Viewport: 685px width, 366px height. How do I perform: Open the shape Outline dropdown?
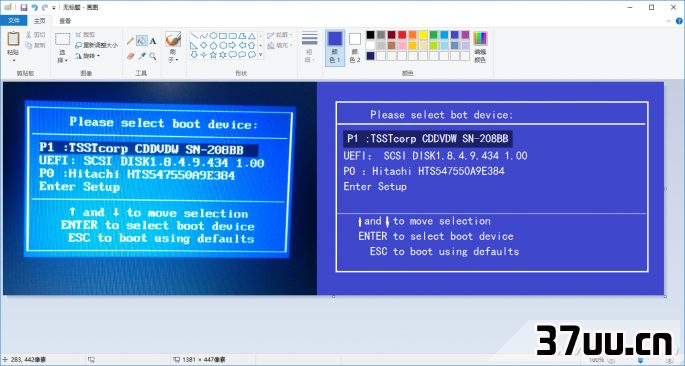tap(279, 35)
